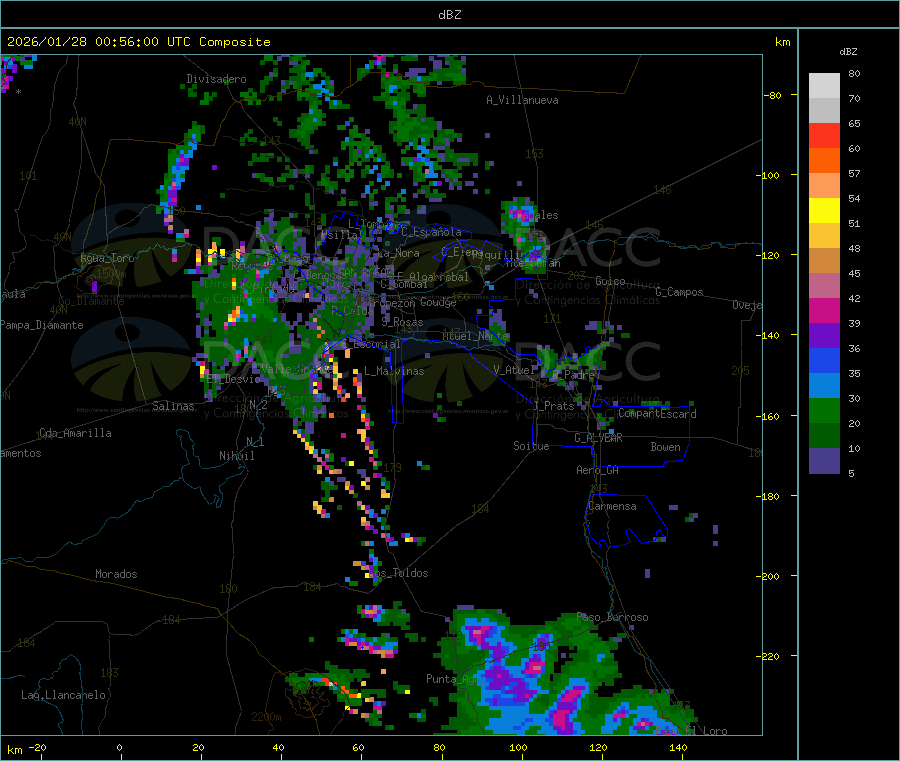Click the 'V_Atuel' map label
900x761 pixels.
coord(515,370)
